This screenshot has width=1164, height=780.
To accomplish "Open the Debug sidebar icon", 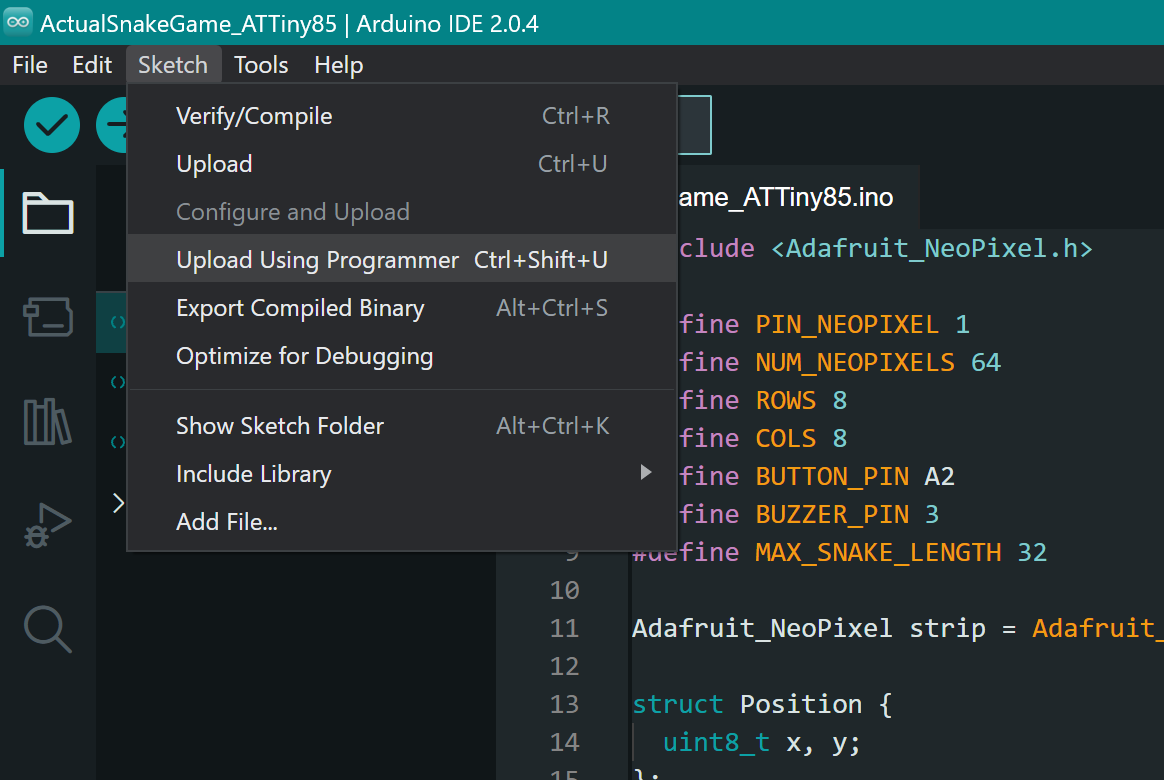I will (x=48, y=525).
